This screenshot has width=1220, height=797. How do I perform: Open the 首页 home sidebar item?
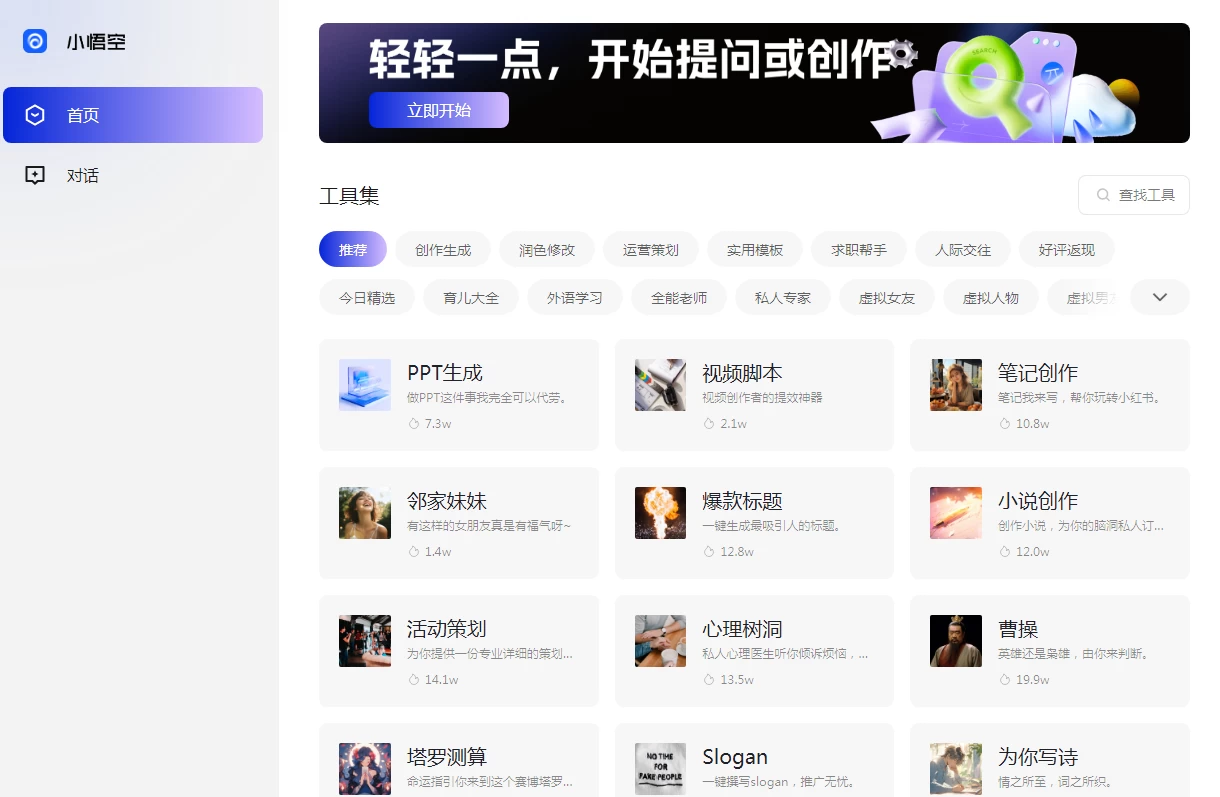(132, 115)
